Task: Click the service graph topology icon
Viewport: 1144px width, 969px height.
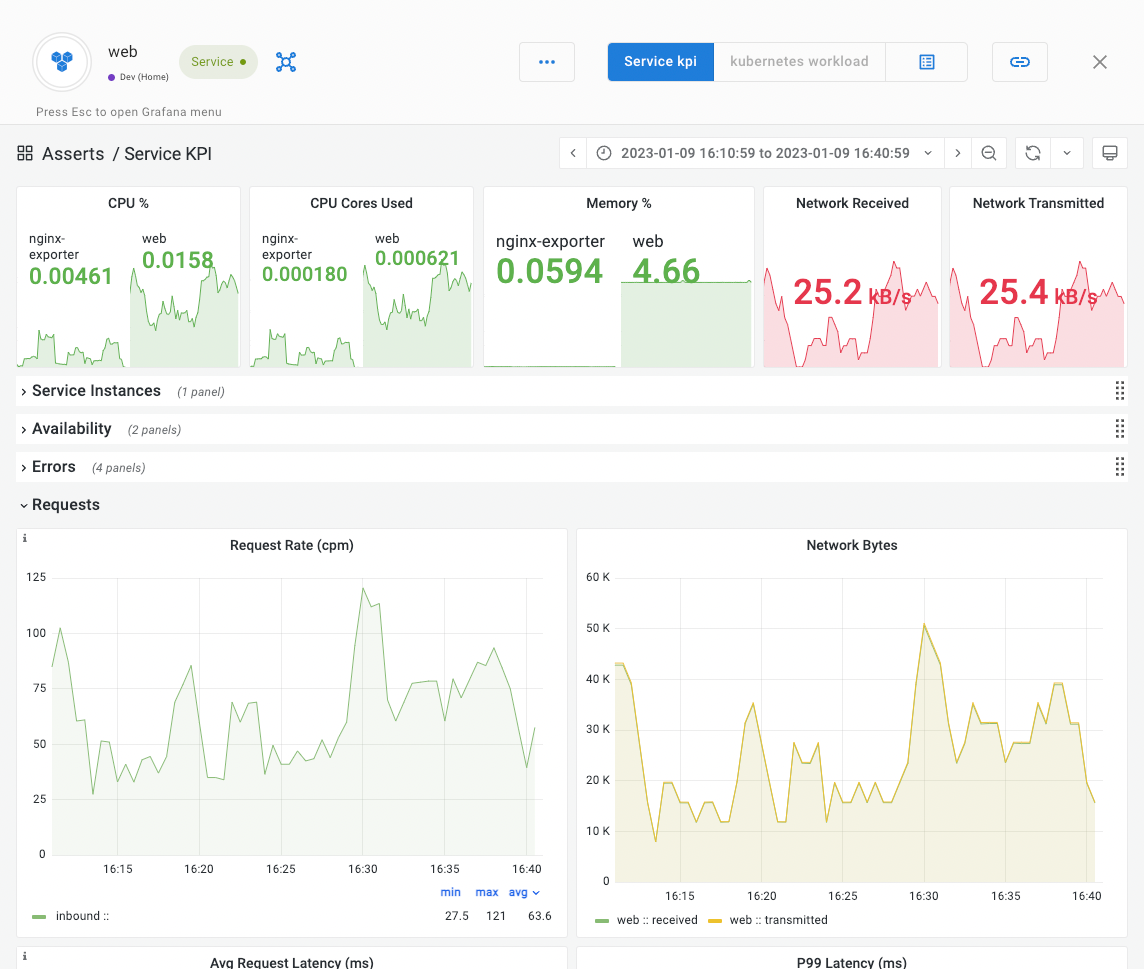Action: click(x=286, y=62)
